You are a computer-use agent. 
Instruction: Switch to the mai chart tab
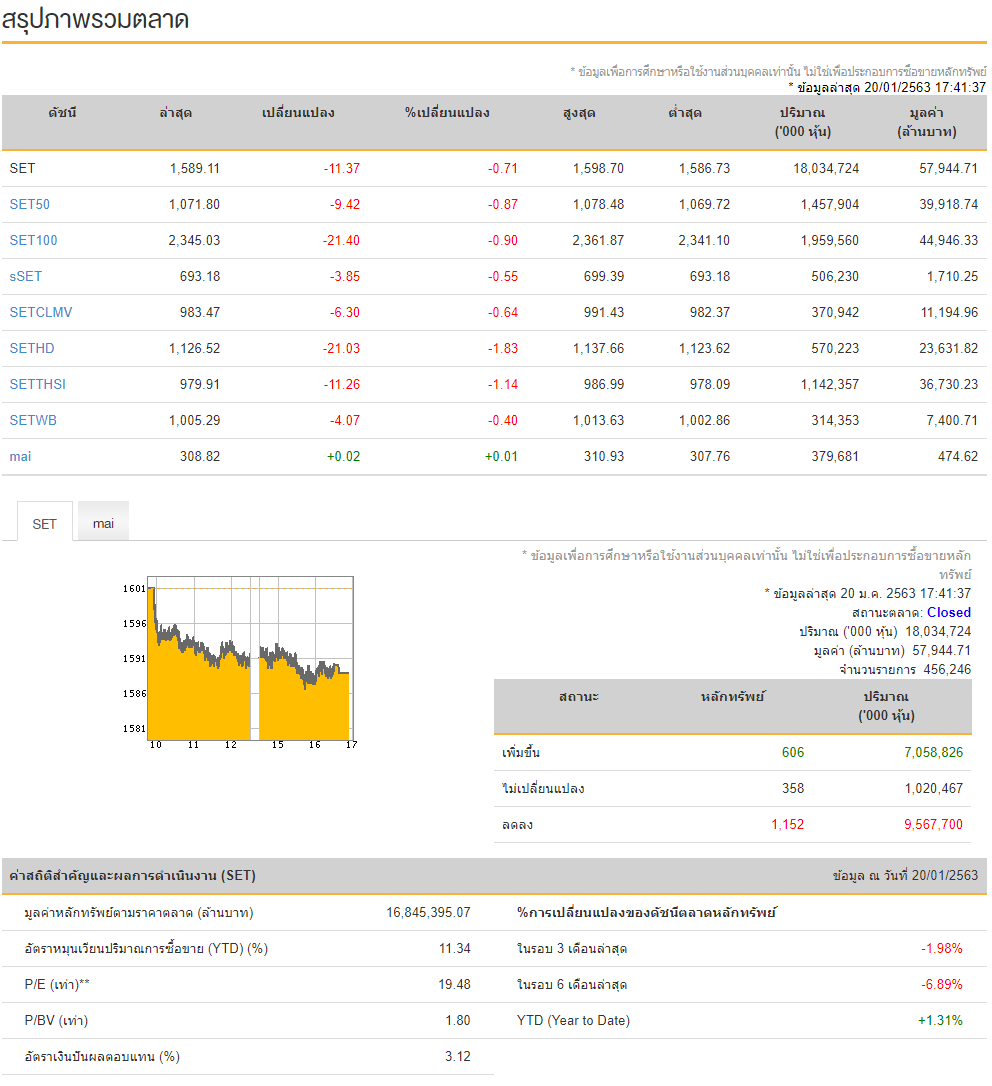coord(103,523)
